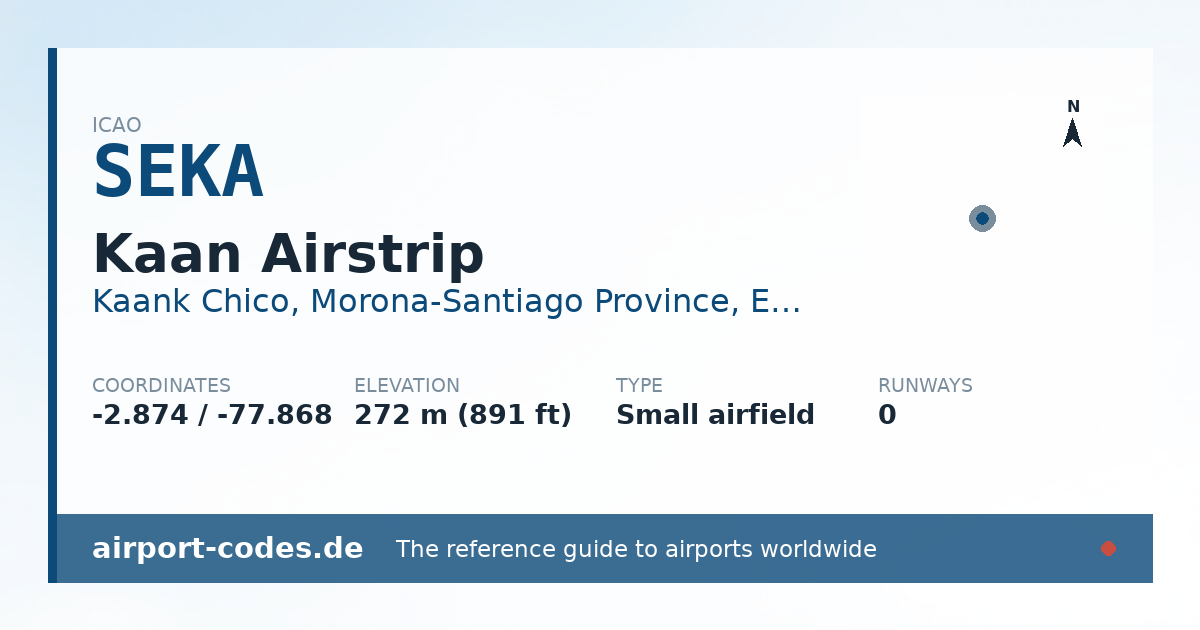
Task: Click the Small airfield type value
Action: [x=715, y=415]
